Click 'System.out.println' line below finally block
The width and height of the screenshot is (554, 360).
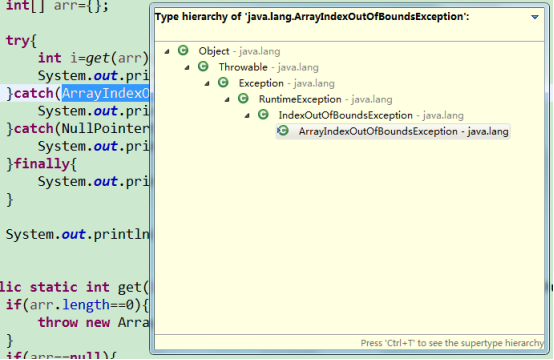pos(77,234)
